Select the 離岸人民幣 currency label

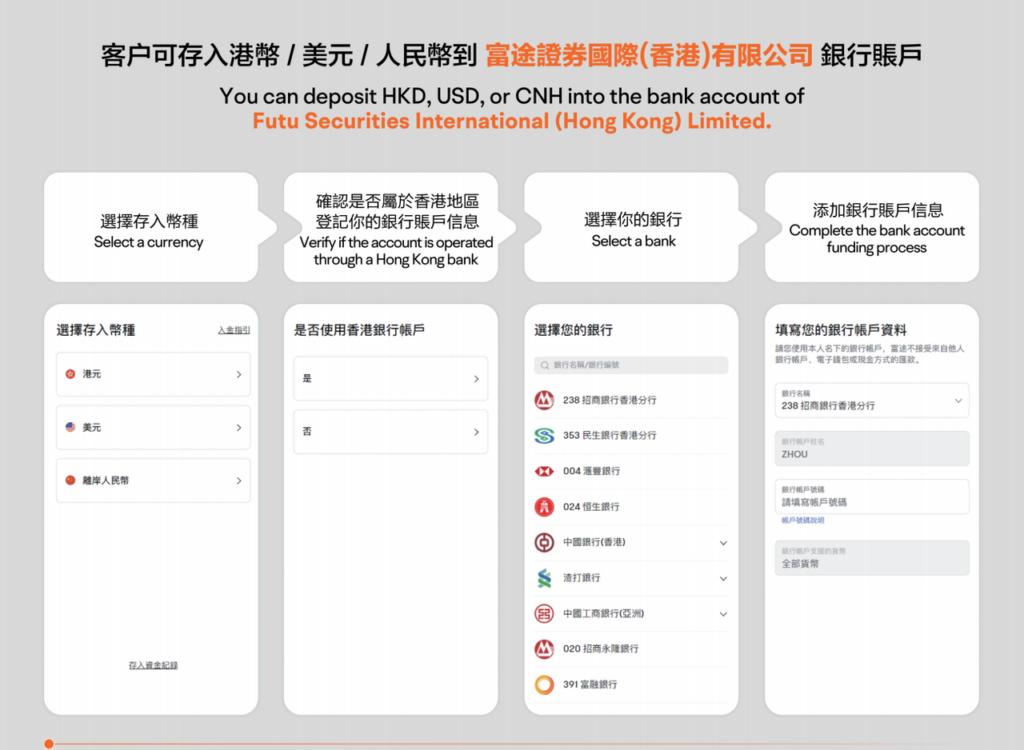point(105,480)
